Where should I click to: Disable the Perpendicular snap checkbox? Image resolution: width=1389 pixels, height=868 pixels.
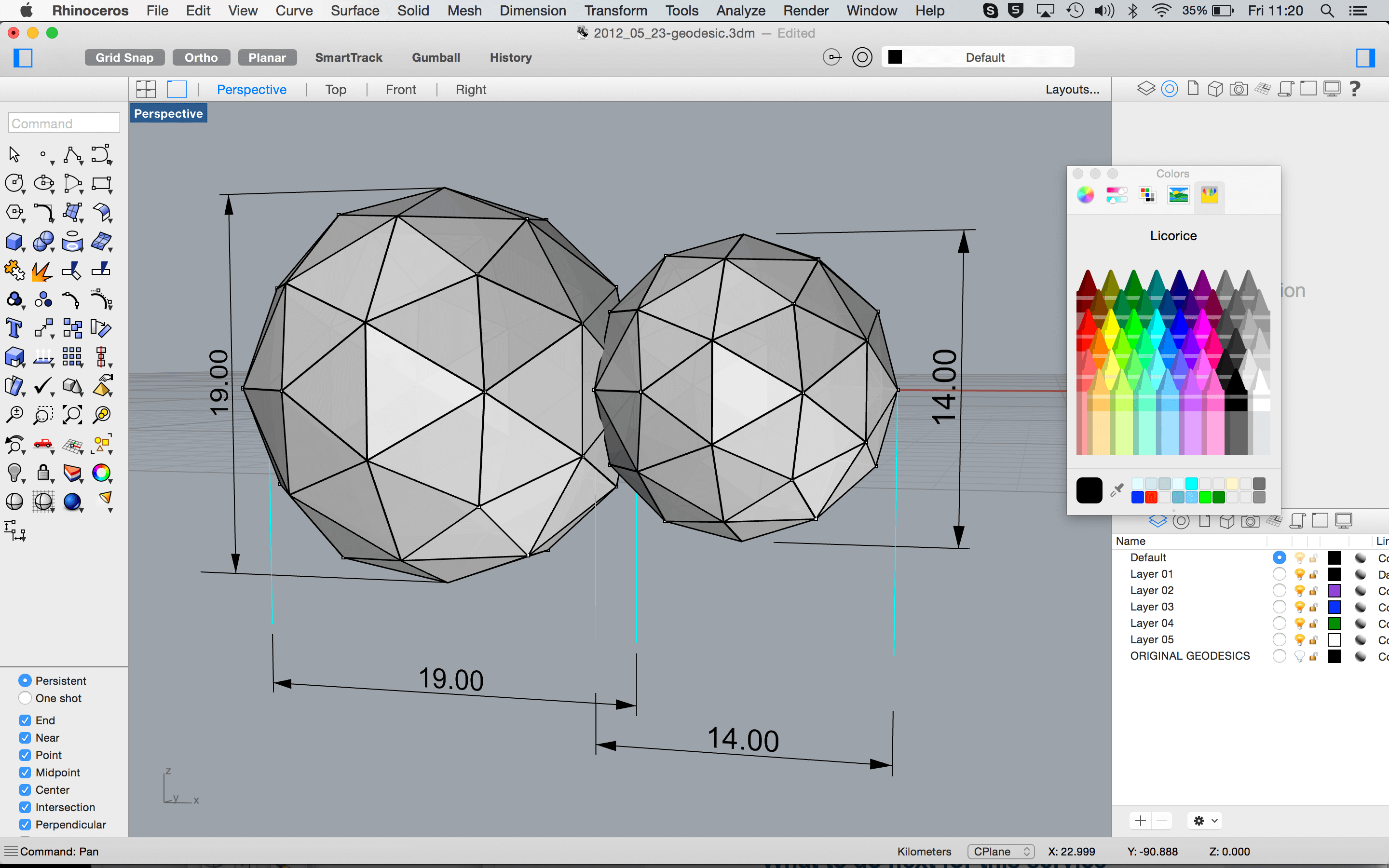point(25,825)
